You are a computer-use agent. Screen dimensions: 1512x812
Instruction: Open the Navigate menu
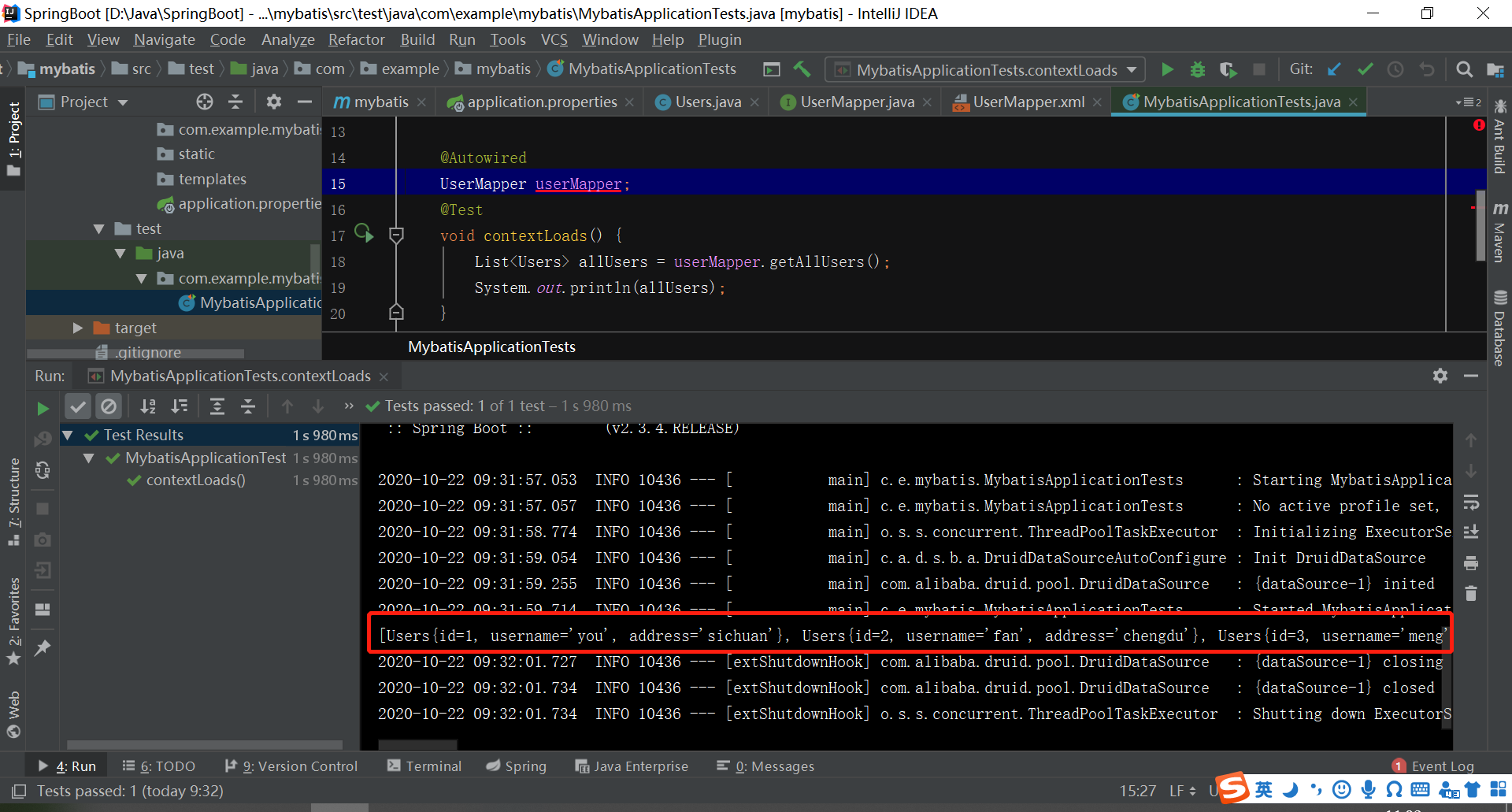tap(164, 39)
